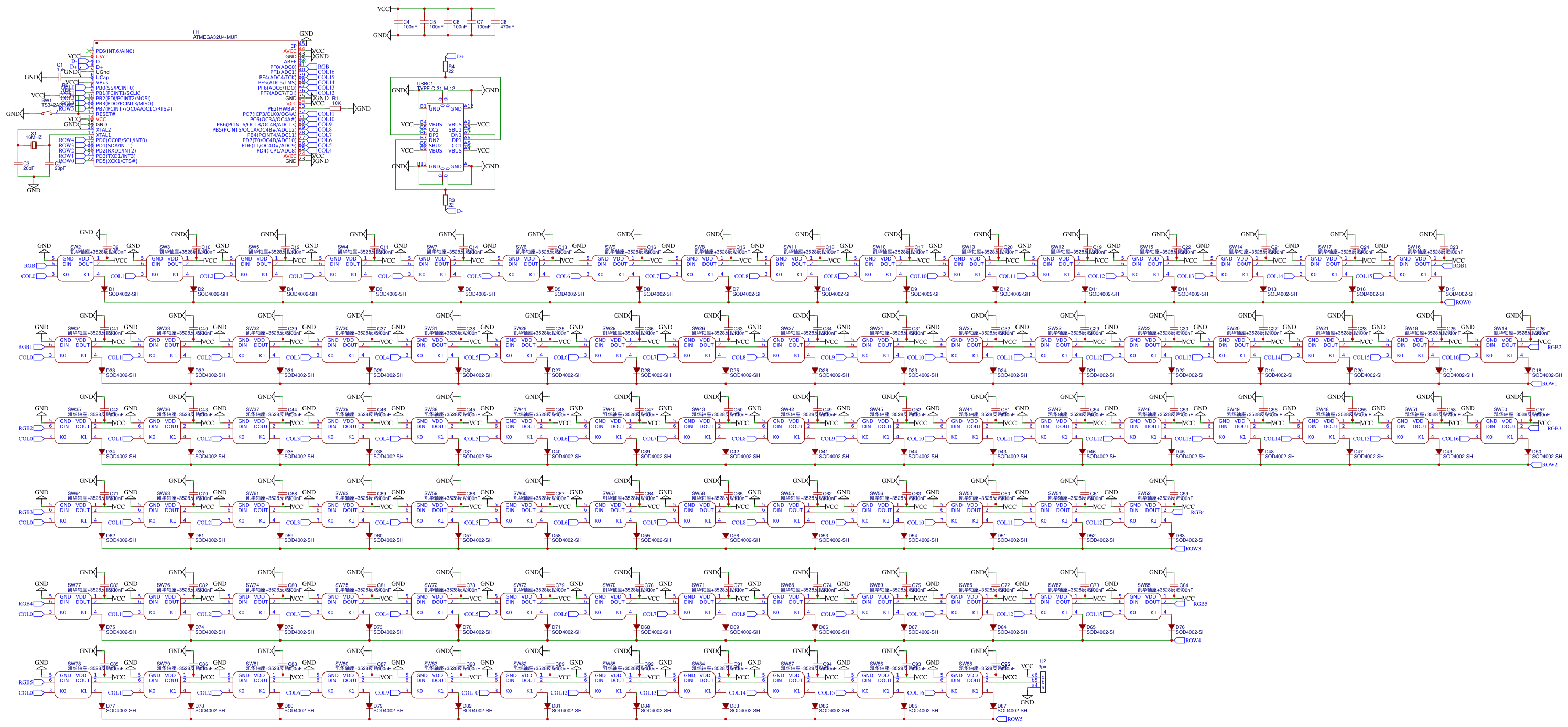Select the R1 10K resistor symbol
This screenshot has width=1568, height=727.
[x=336, y=109]
